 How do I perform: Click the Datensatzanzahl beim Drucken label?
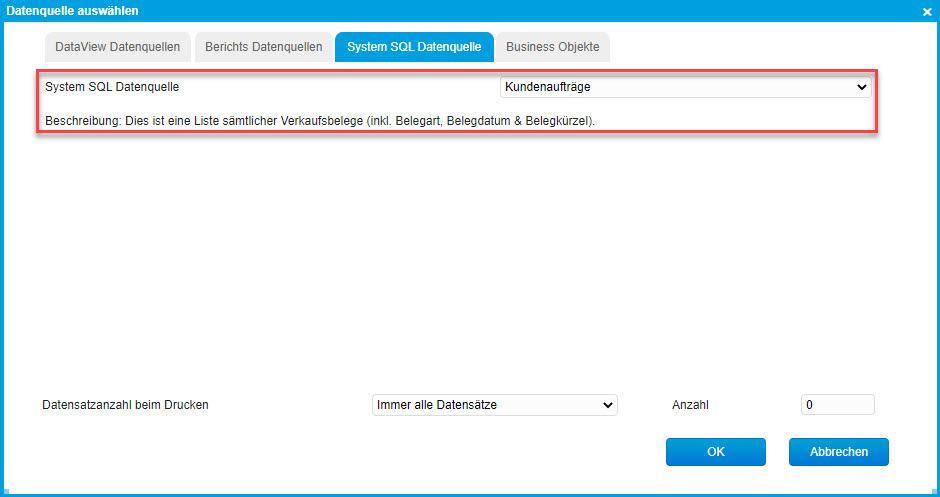pos(125,405)
